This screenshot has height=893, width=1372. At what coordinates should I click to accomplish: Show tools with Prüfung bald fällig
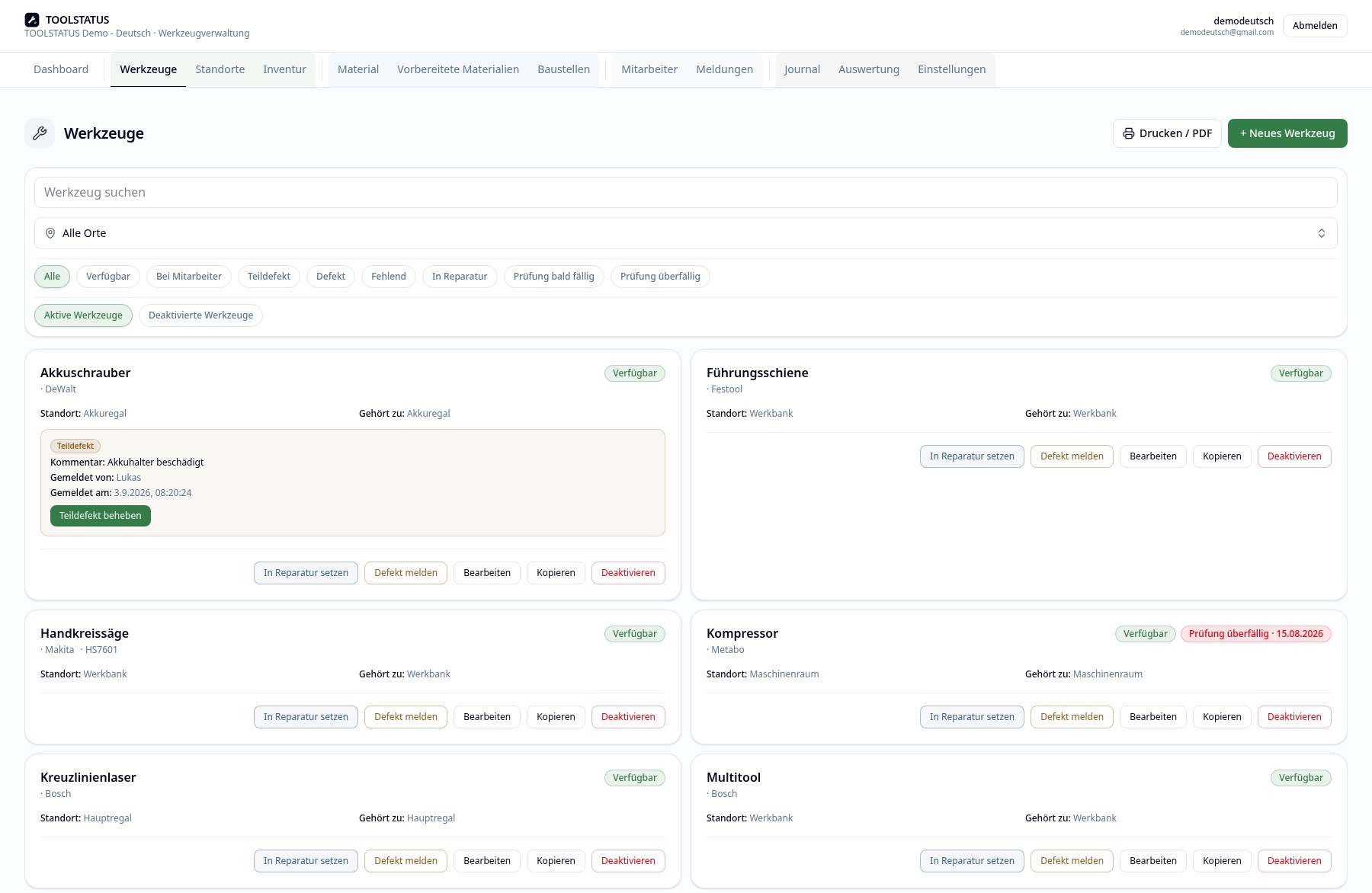[x=554, y=277]
